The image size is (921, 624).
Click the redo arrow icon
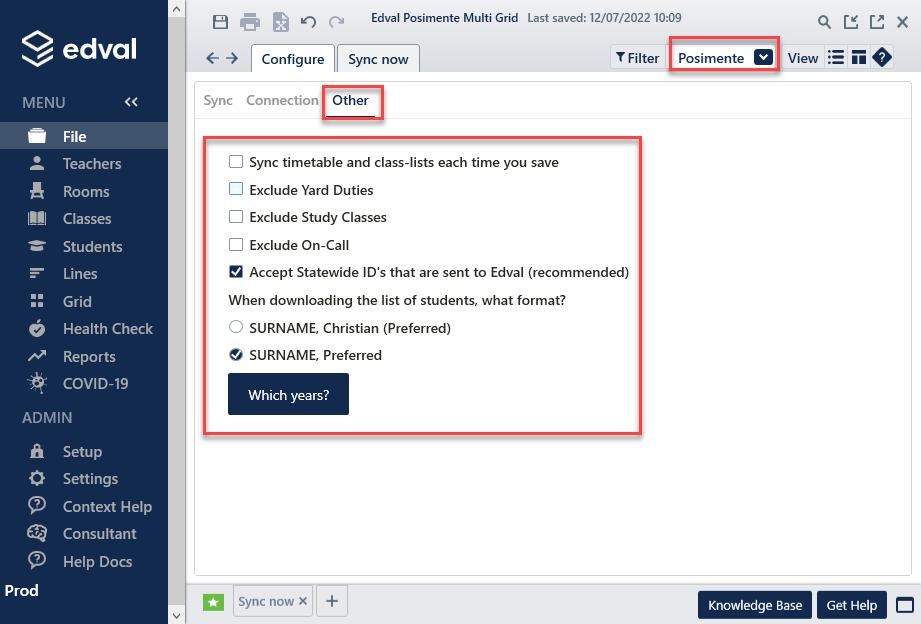[337, 22]
